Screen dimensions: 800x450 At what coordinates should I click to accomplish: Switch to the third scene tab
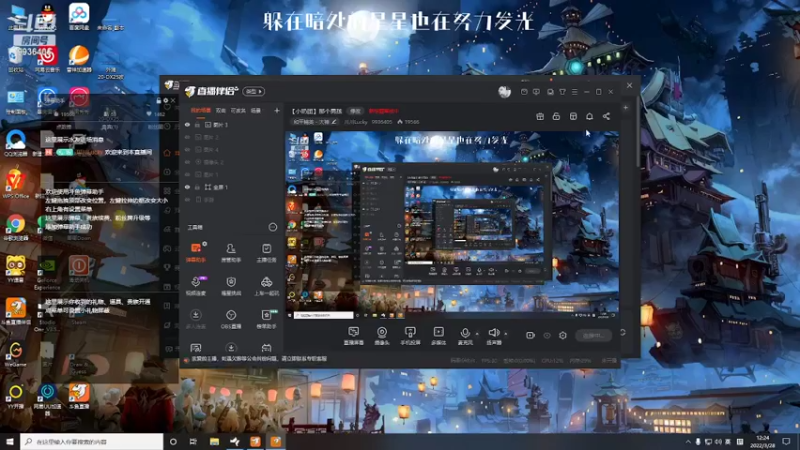[x=238, y=110]
